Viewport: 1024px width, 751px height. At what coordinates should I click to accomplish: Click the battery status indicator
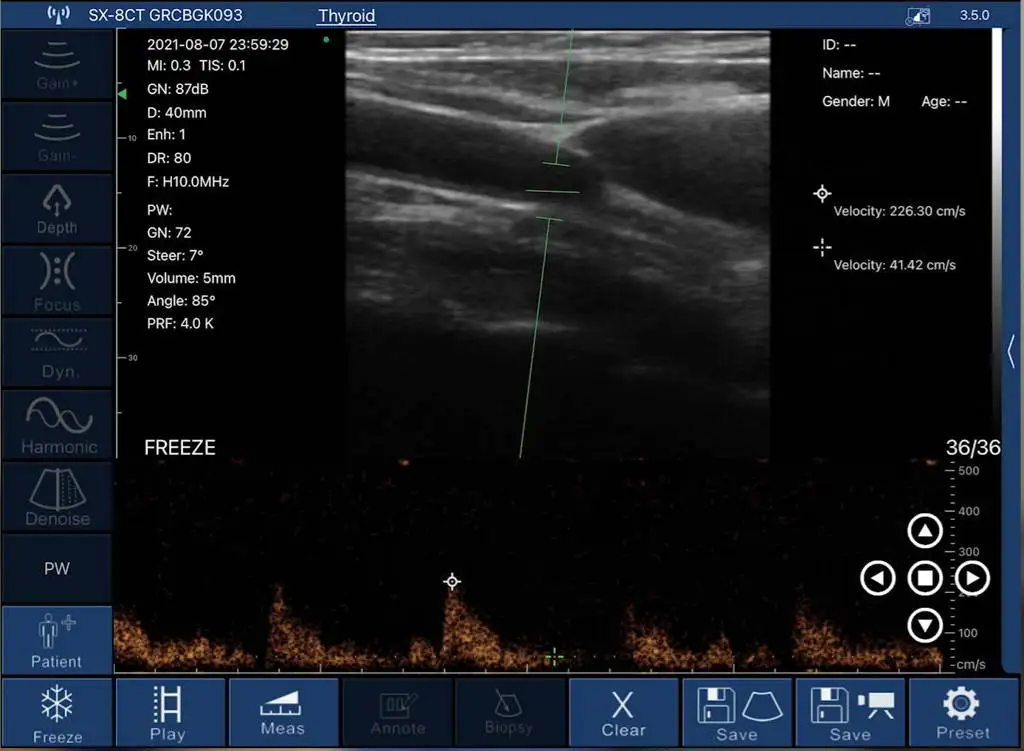click(917, 16)
